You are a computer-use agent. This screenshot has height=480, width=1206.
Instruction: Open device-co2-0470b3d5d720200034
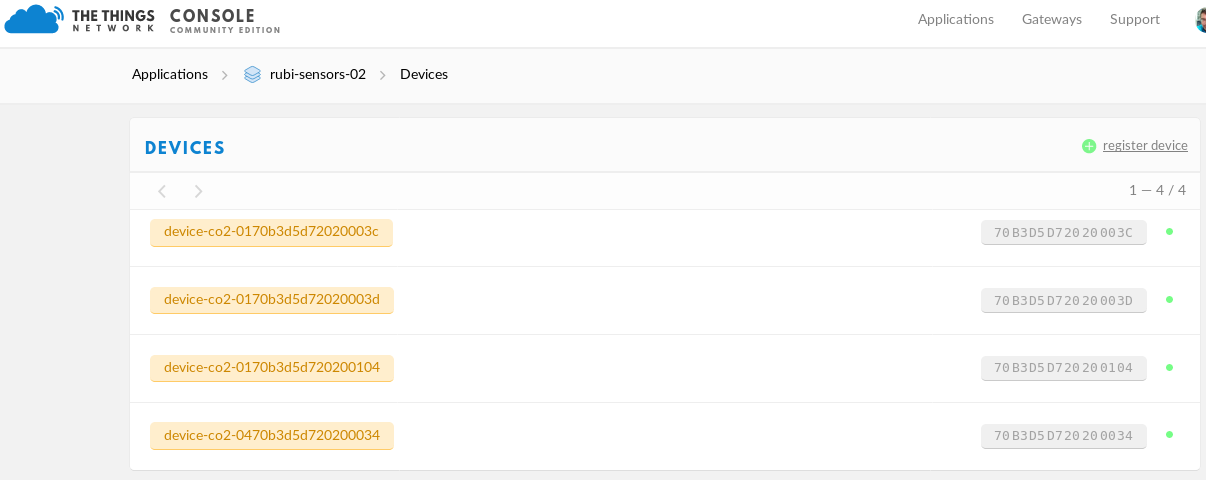272,436
